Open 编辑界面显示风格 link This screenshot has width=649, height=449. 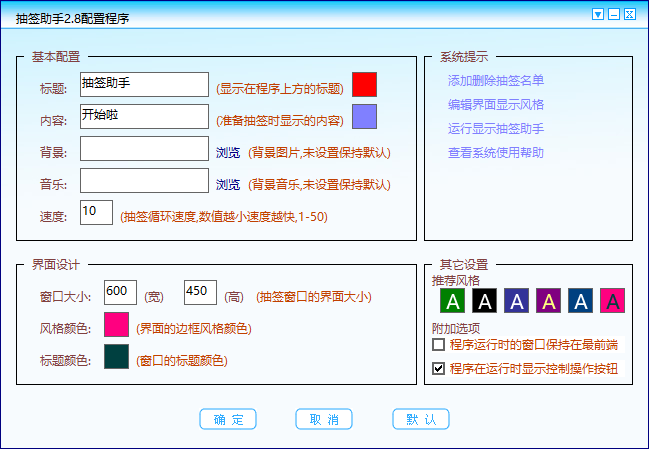point(496,104)
